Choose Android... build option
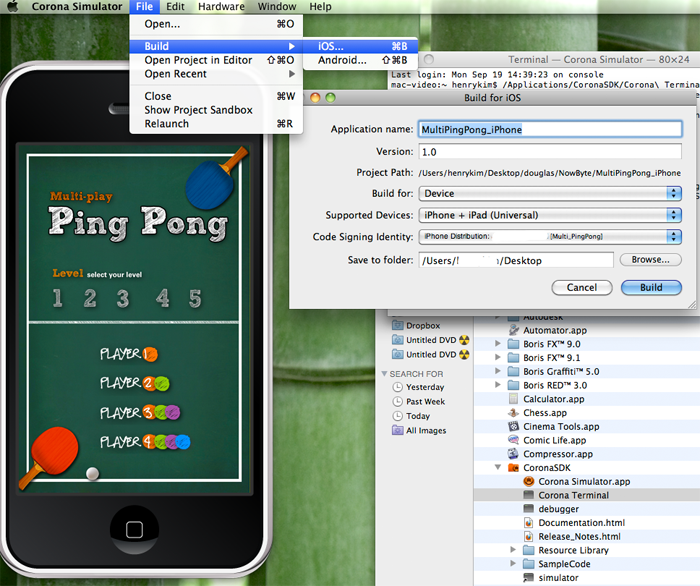Screen dimensions: 700x586 point(361,60)
